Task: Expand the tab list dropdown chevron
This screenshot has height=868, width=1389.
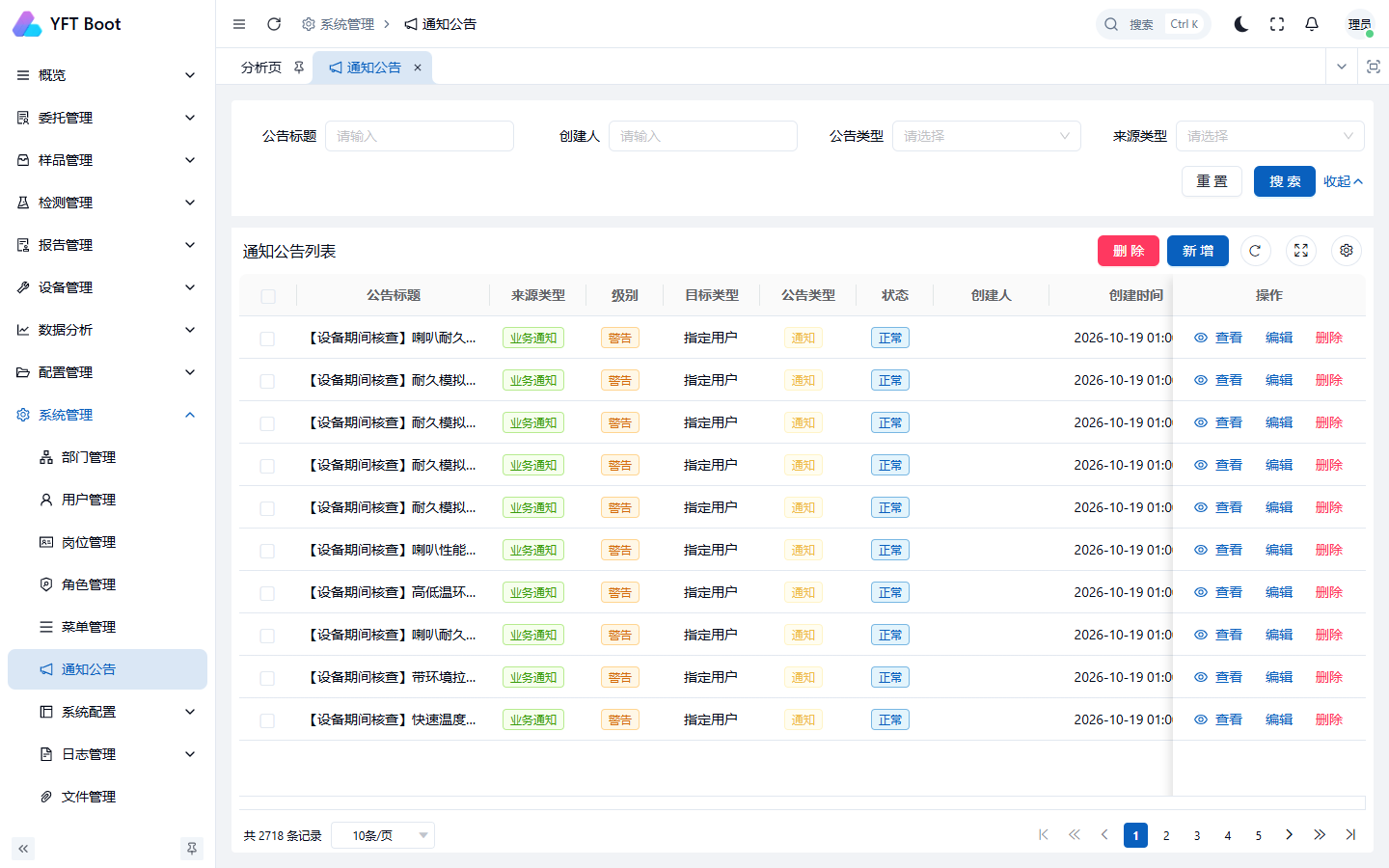Action: pyautogui.click(x=1342, y=67)
